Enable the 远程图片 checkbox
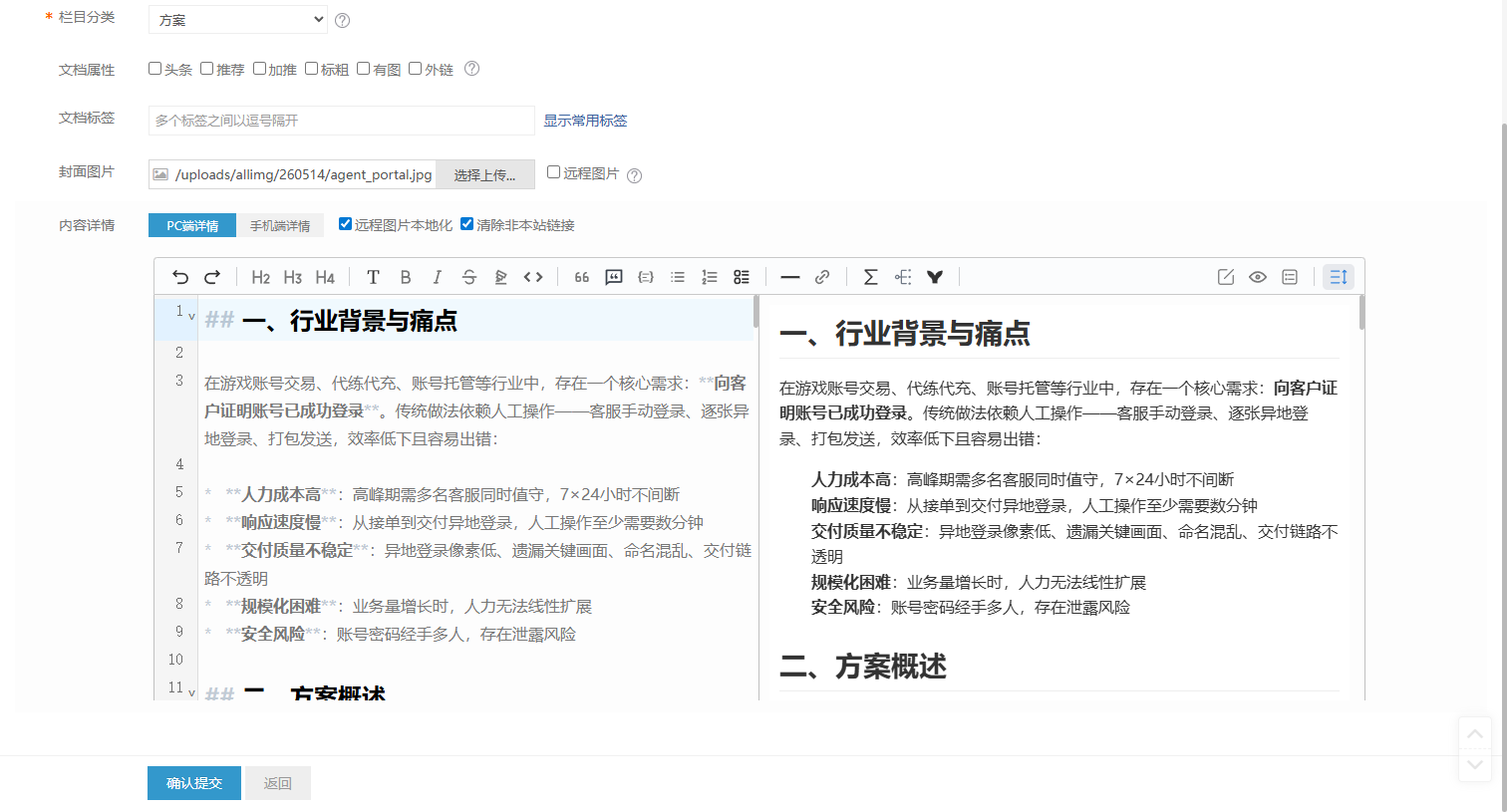1507x812 pixels. 553,172
